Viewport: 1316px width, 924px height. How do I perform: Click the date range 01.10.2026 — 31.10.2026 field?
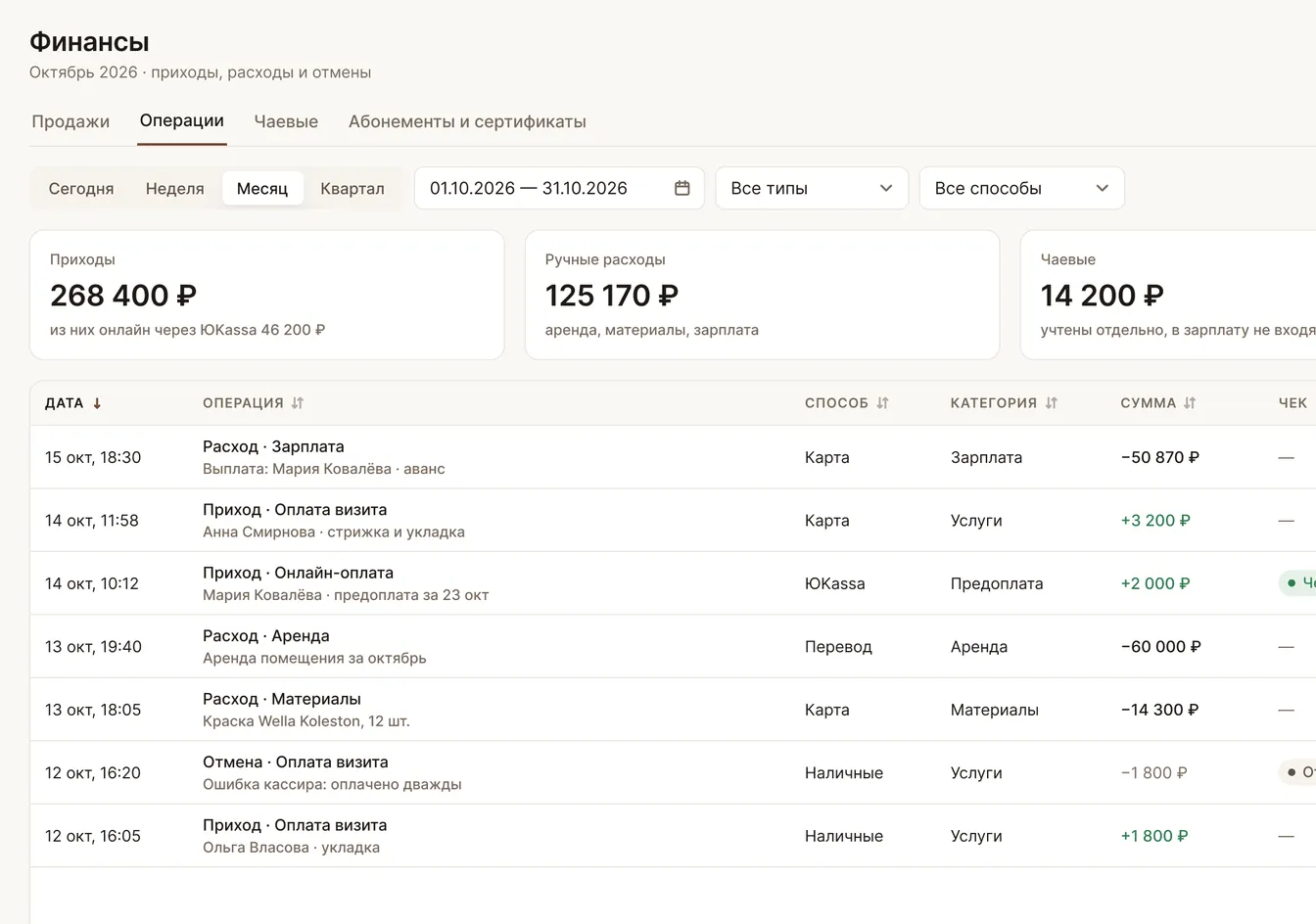pyautogui.click(x=559, y=188)
